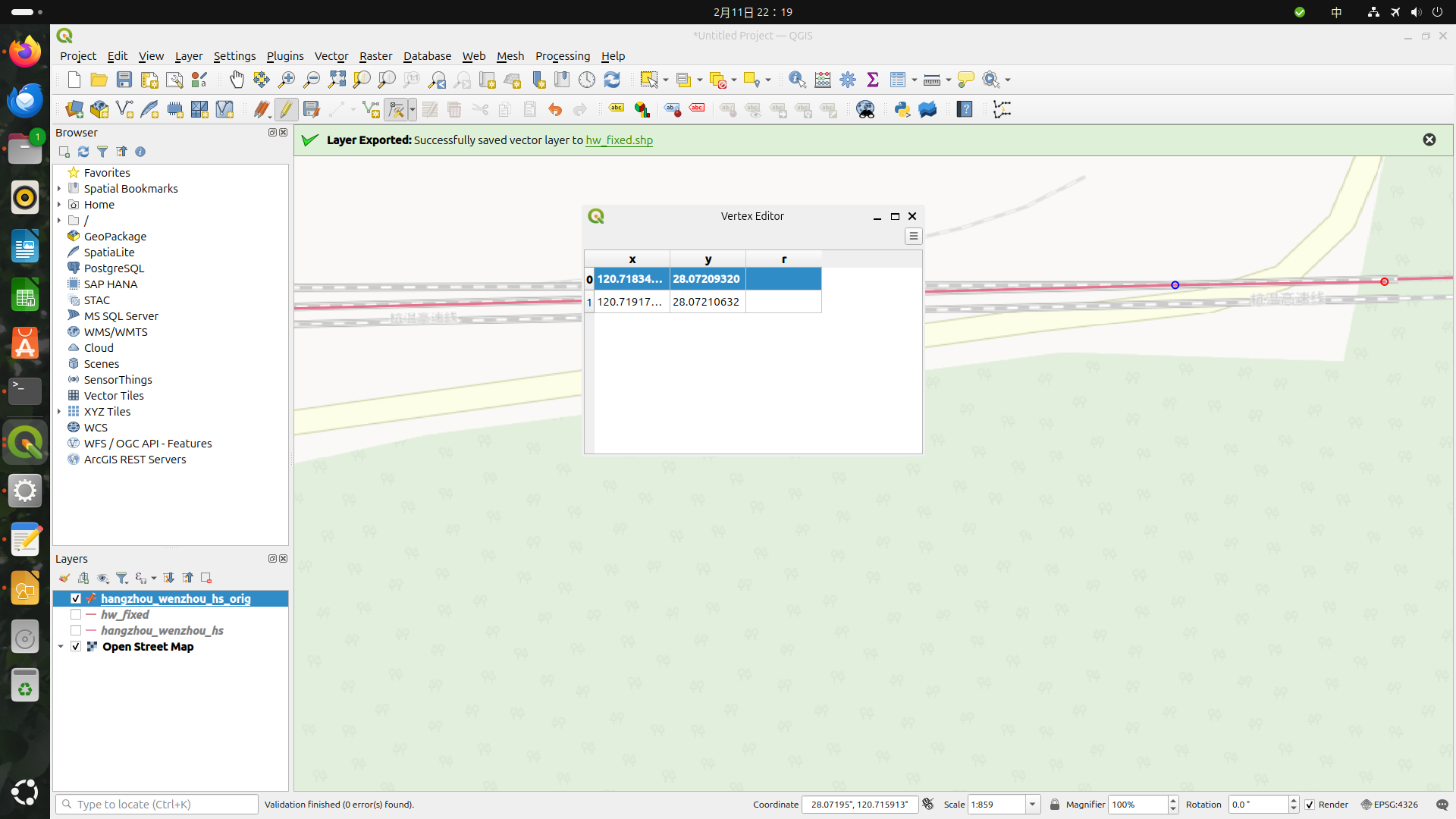Open the Python Console icon

pos(902,110)
